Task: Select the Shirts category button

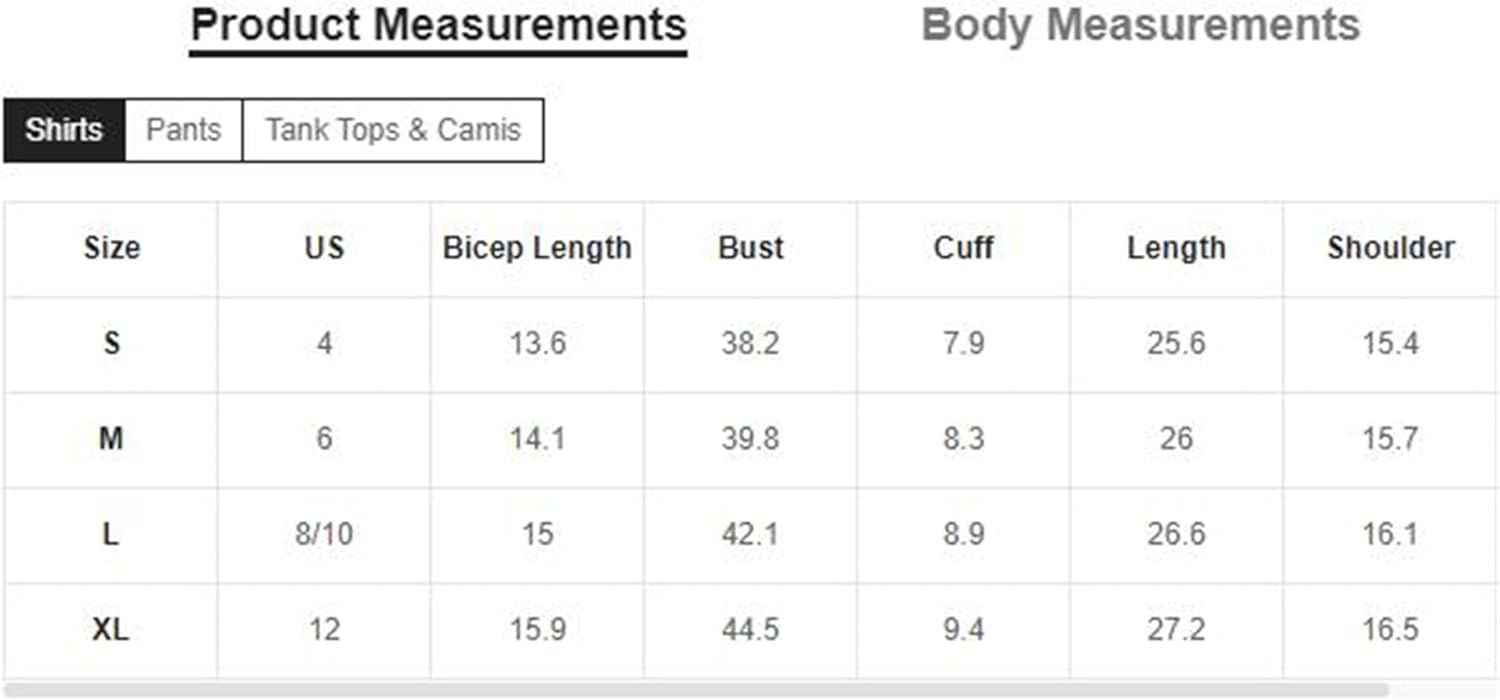Action: (x=64, y=130)
